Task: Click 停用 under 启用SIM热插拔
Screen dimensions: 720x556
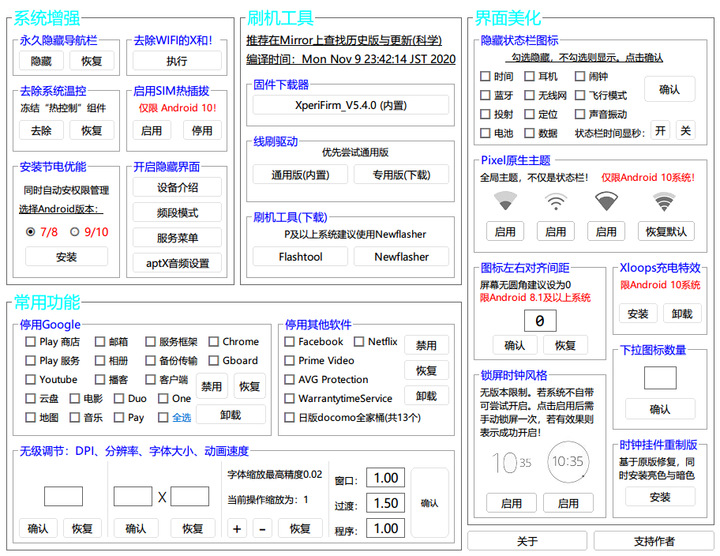Action: tap(202, 130)
